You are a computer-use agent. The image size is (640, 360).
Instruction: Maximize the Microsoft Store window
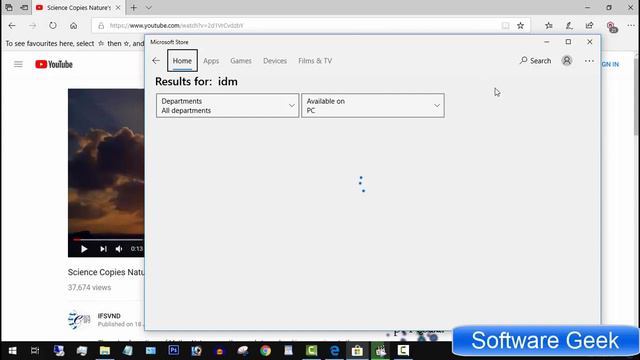568,42
